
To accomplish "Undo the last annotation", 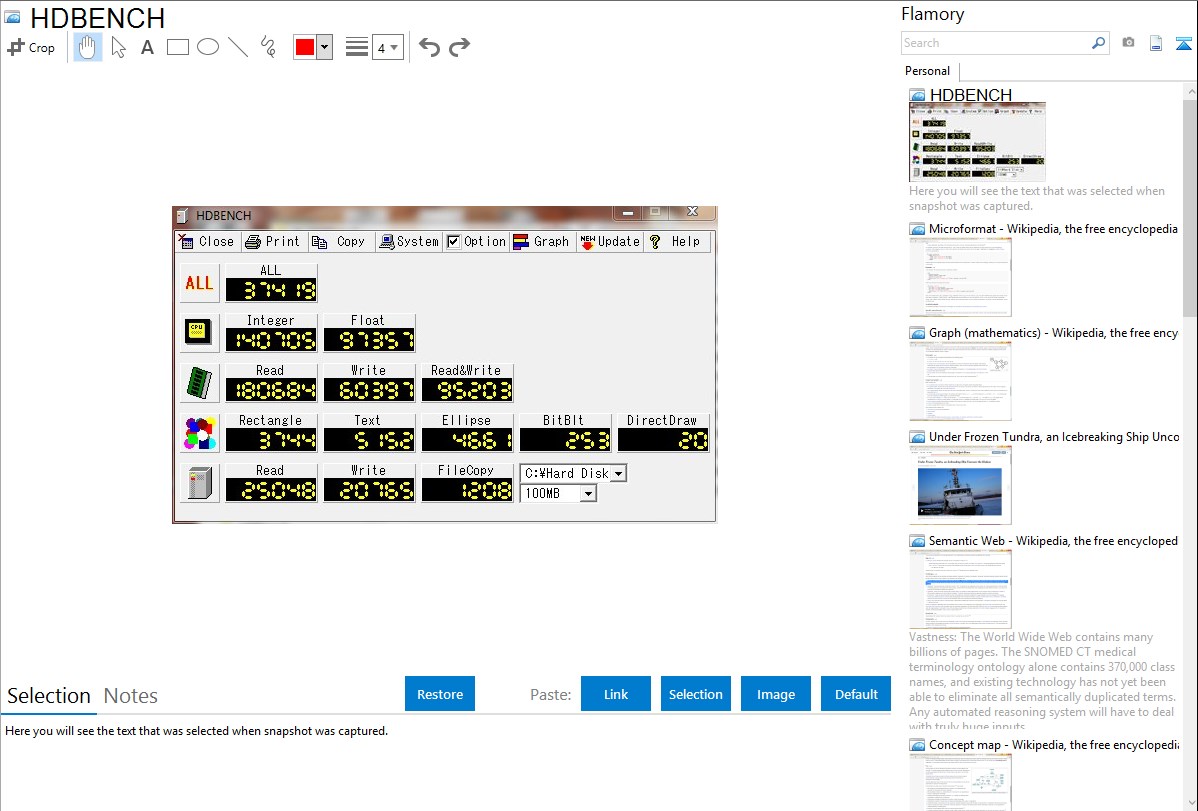I will click(429, 47).
